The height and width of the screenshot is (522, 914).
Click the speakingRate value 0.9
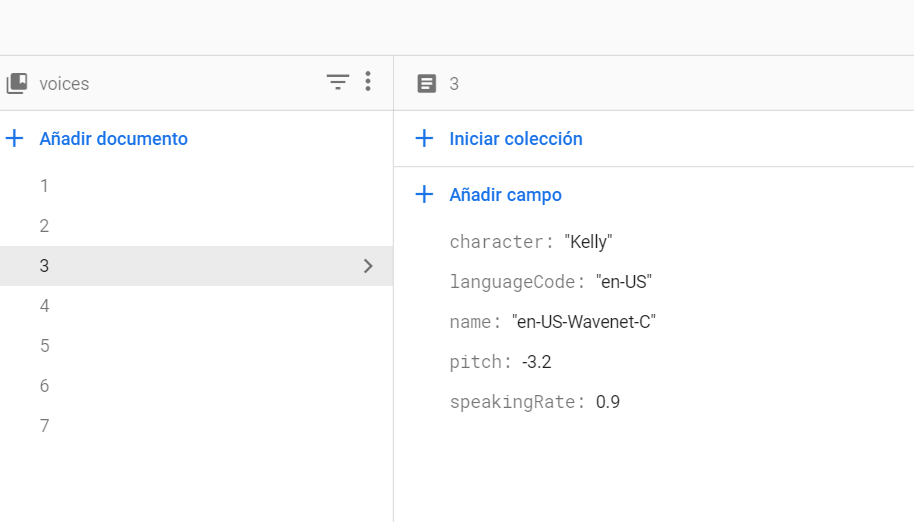608,402
